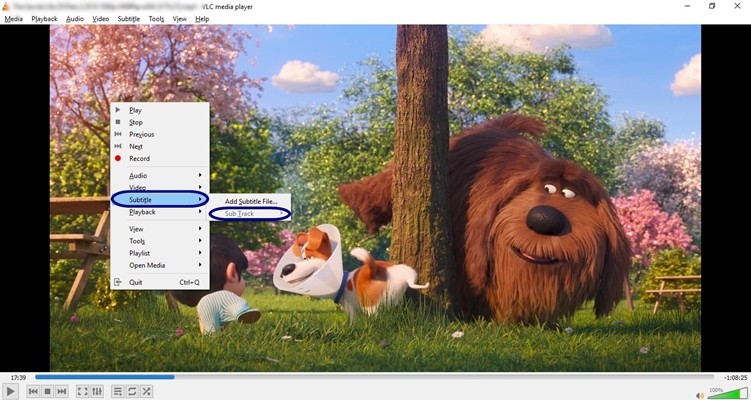Viewport: 751px width, 400px height.
Task: Click the VLC cone title bar icon
Action: coord(6,6)
